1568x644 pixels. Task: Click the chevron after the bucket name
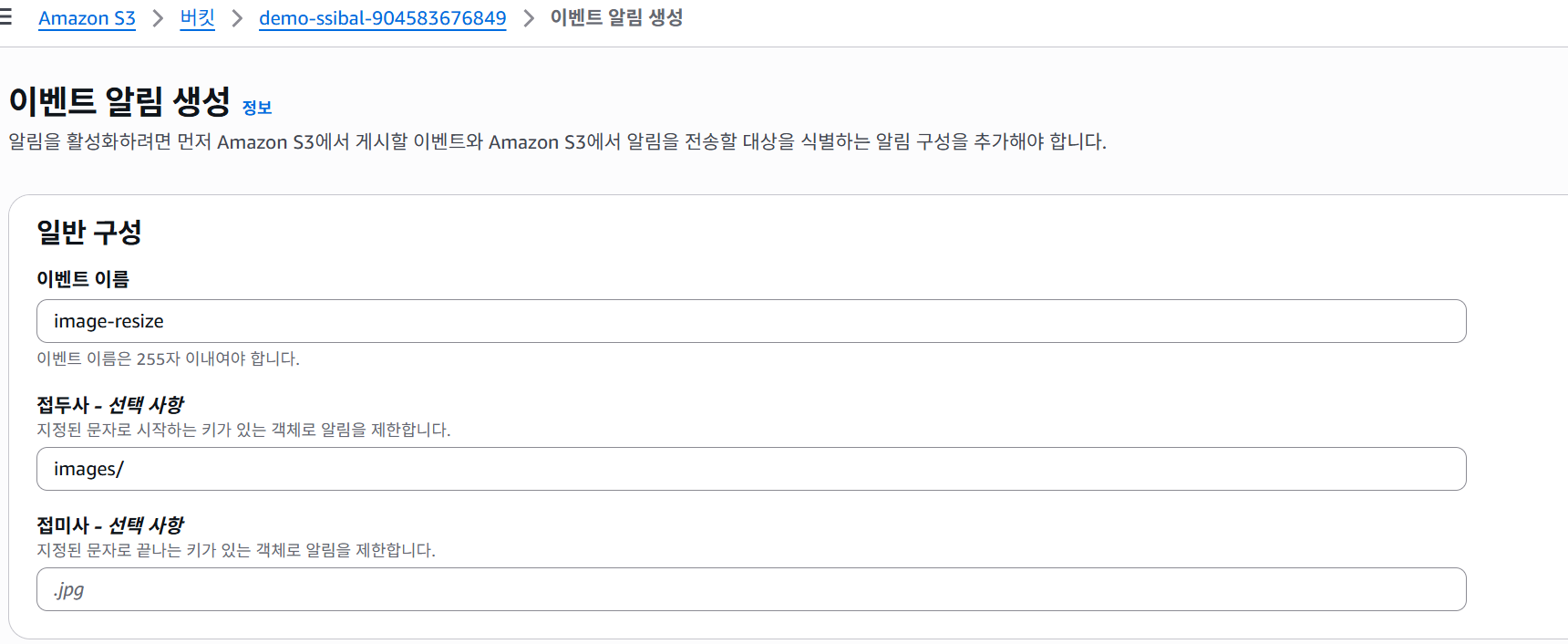tap(528, 18)
